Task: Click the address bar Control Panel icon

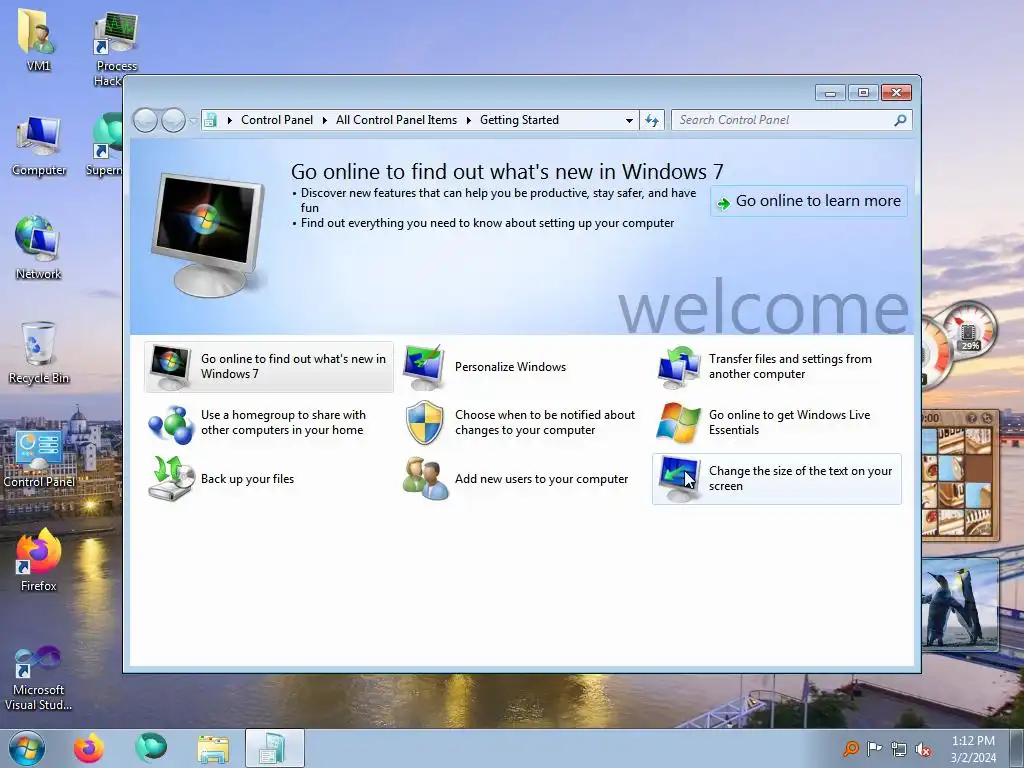Action: (x=210, y=120)
